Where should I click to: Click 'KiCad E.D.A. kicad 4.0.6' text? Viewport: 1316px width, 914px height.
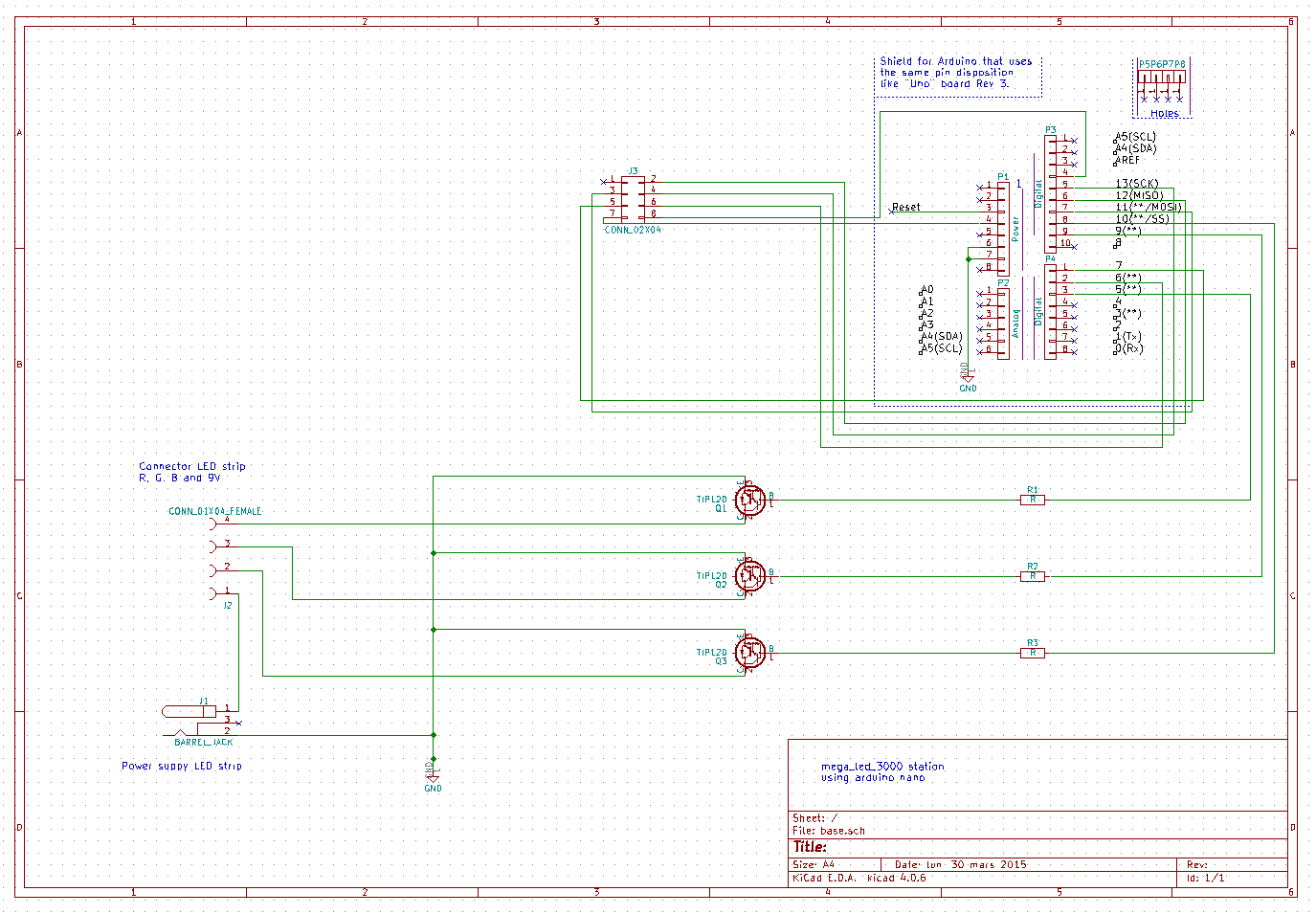[859, 878]
